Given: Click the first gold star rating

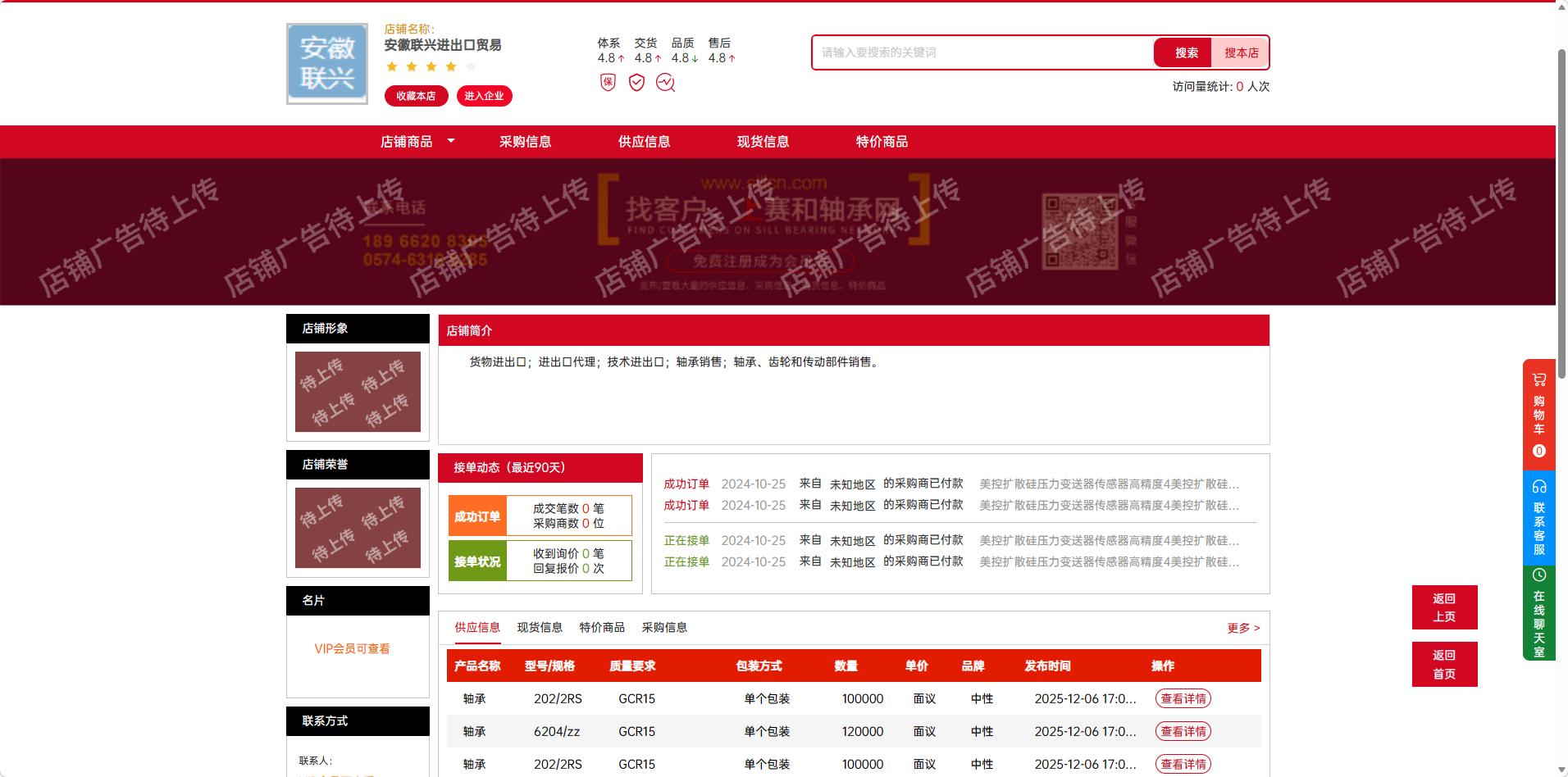Looking at the screenshot, I should click(392, 66).
